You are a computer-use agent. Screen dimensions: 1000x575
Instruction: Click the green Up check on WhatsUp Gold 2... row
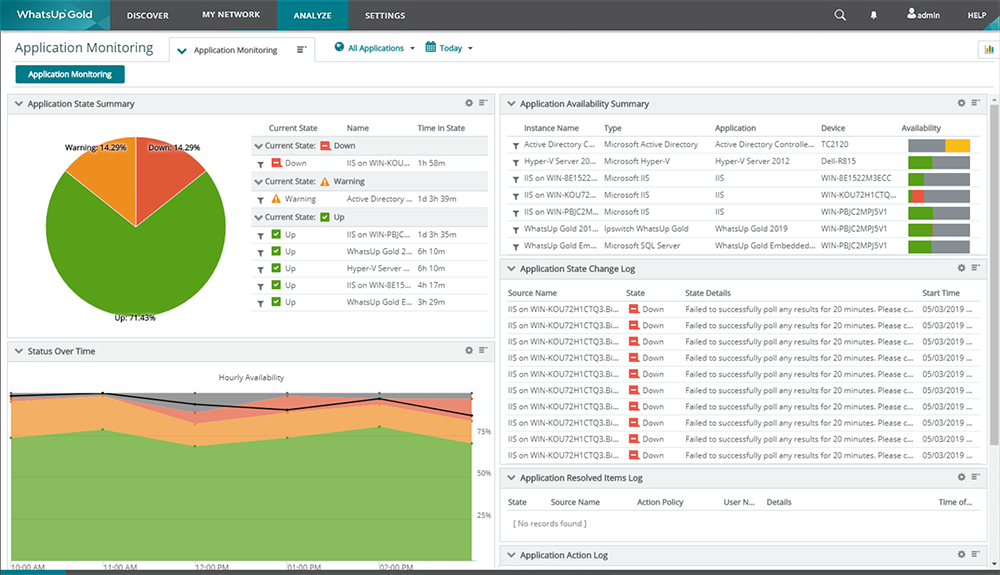pyautogui.click(x=276, y=251)
